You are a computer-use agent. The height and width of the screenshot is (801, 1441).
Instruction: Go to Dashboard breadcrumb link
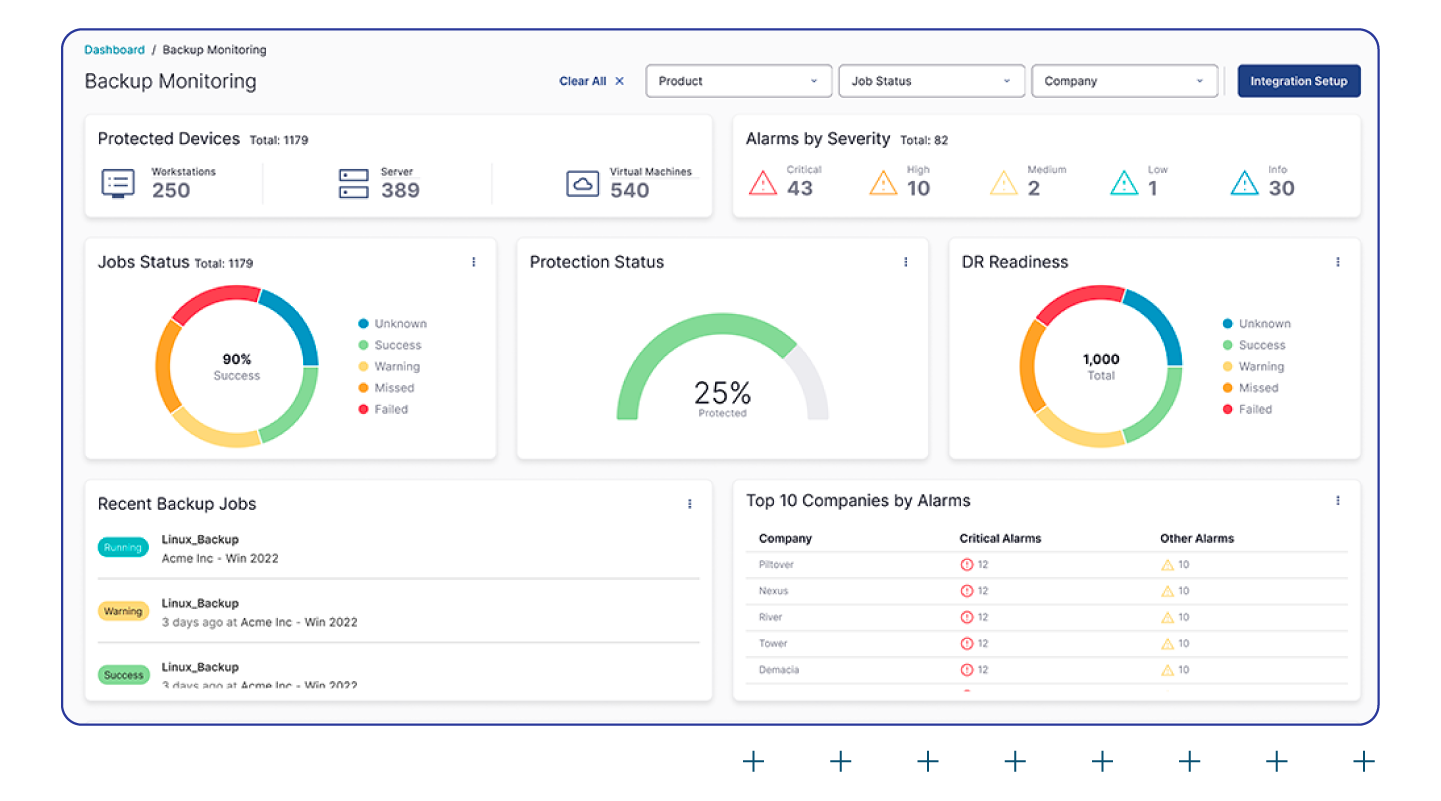point(114,50)
